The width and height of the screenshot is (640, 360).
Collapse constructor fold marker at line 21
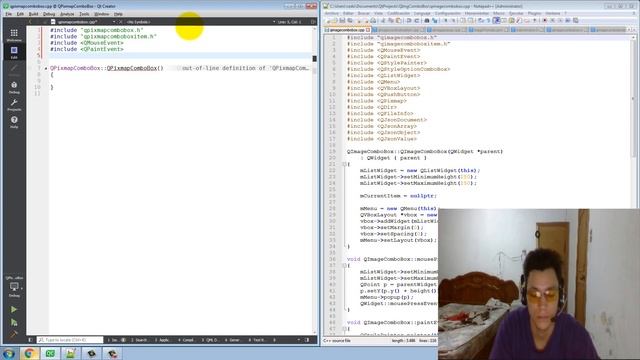[x=344, y=164]
